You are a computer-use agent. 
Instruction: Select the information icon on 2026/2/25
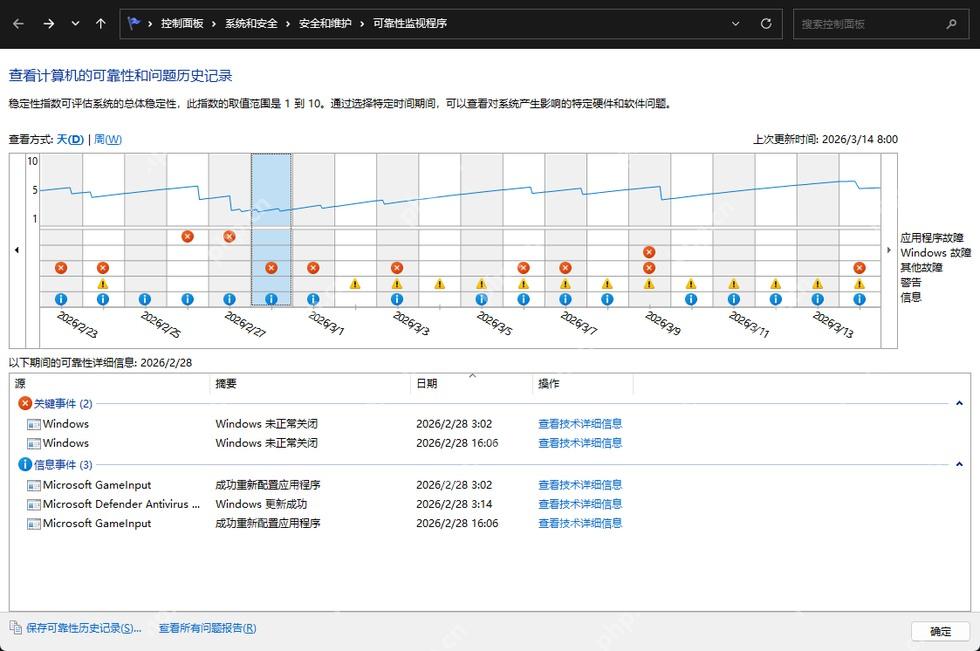pos(144,299)
